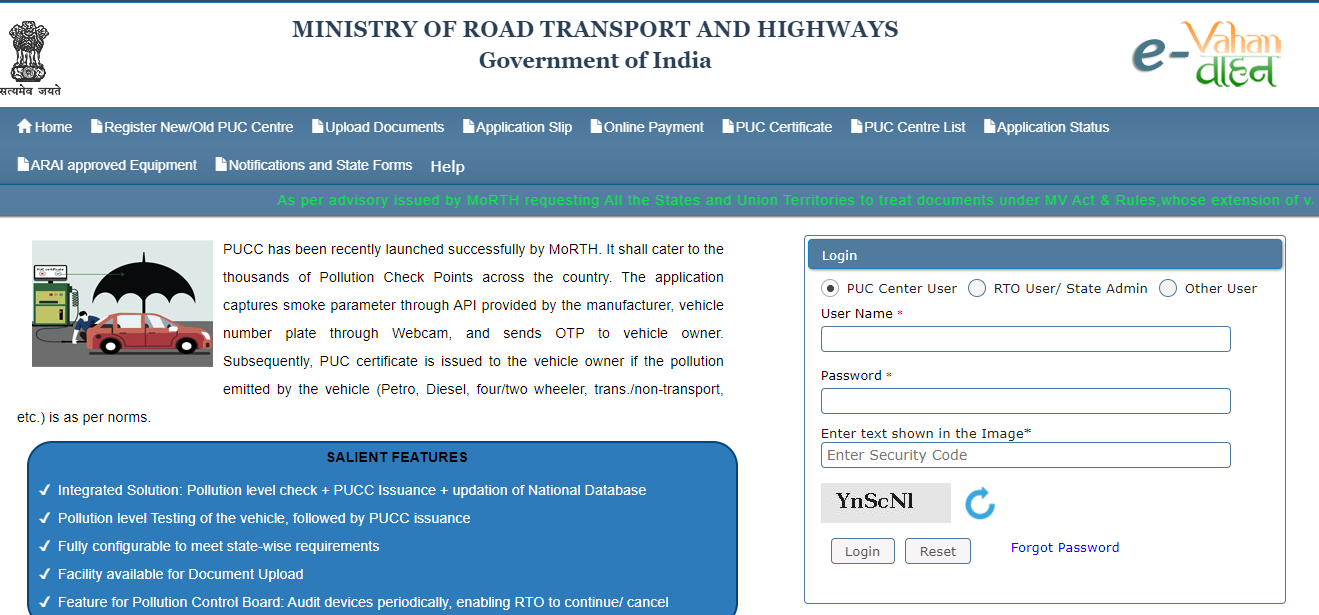The image size is (1319, 615).
Task: Reset the login form
Action: click(937, 550)
